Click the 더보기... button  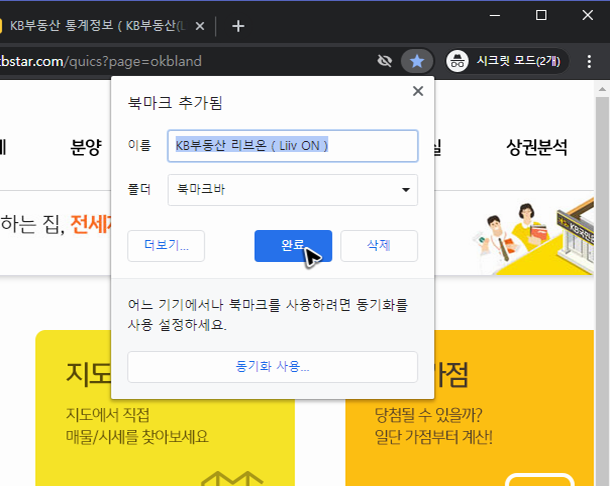tap(166, 246)
